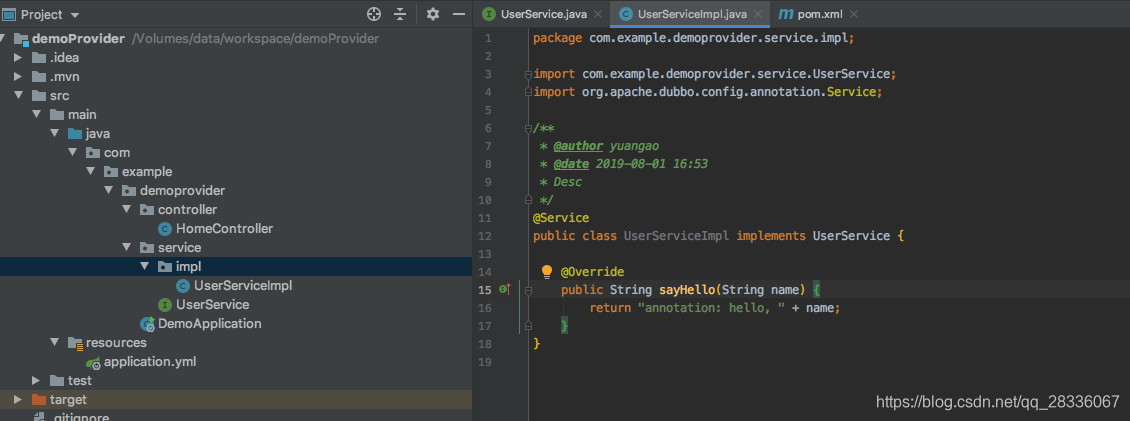The image size is (1130, 421).
Task: Click the application.yml Spring config icon
Action: coord(93,363)
